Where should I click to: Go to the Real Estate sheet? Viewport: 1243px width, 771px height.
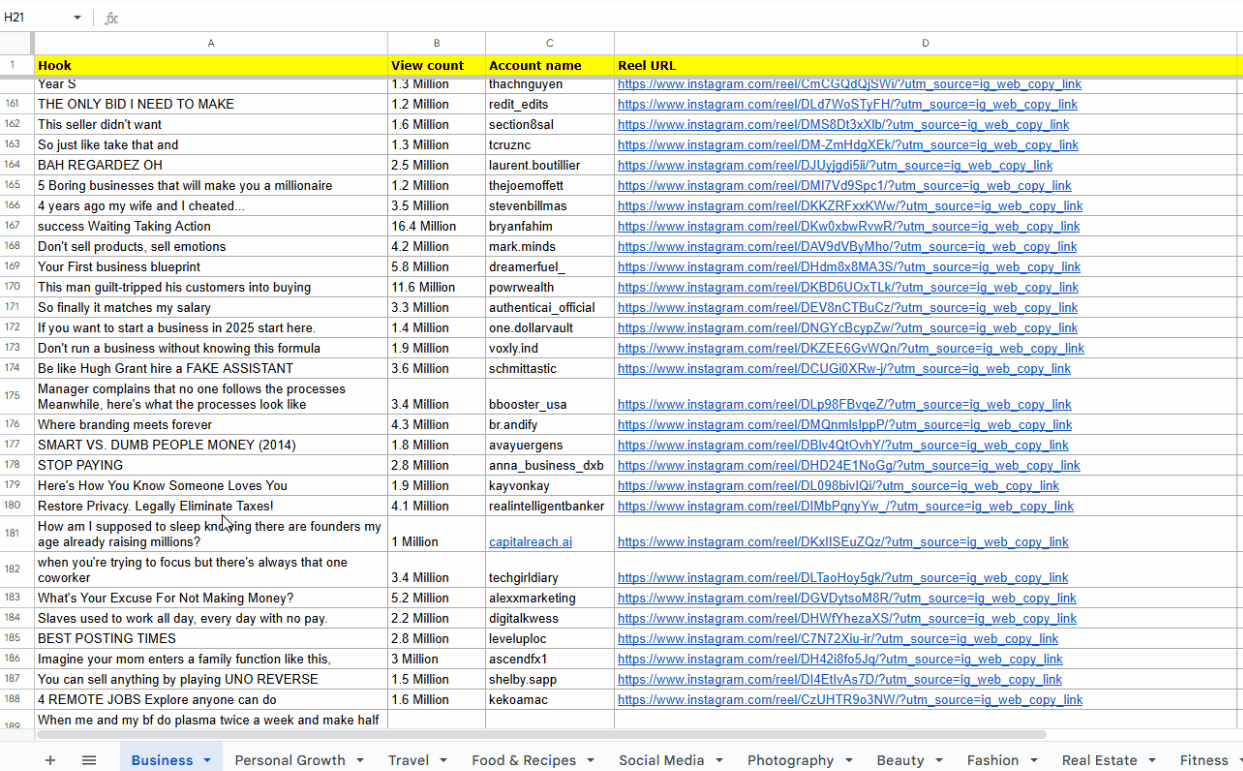tap(1099, 760)
